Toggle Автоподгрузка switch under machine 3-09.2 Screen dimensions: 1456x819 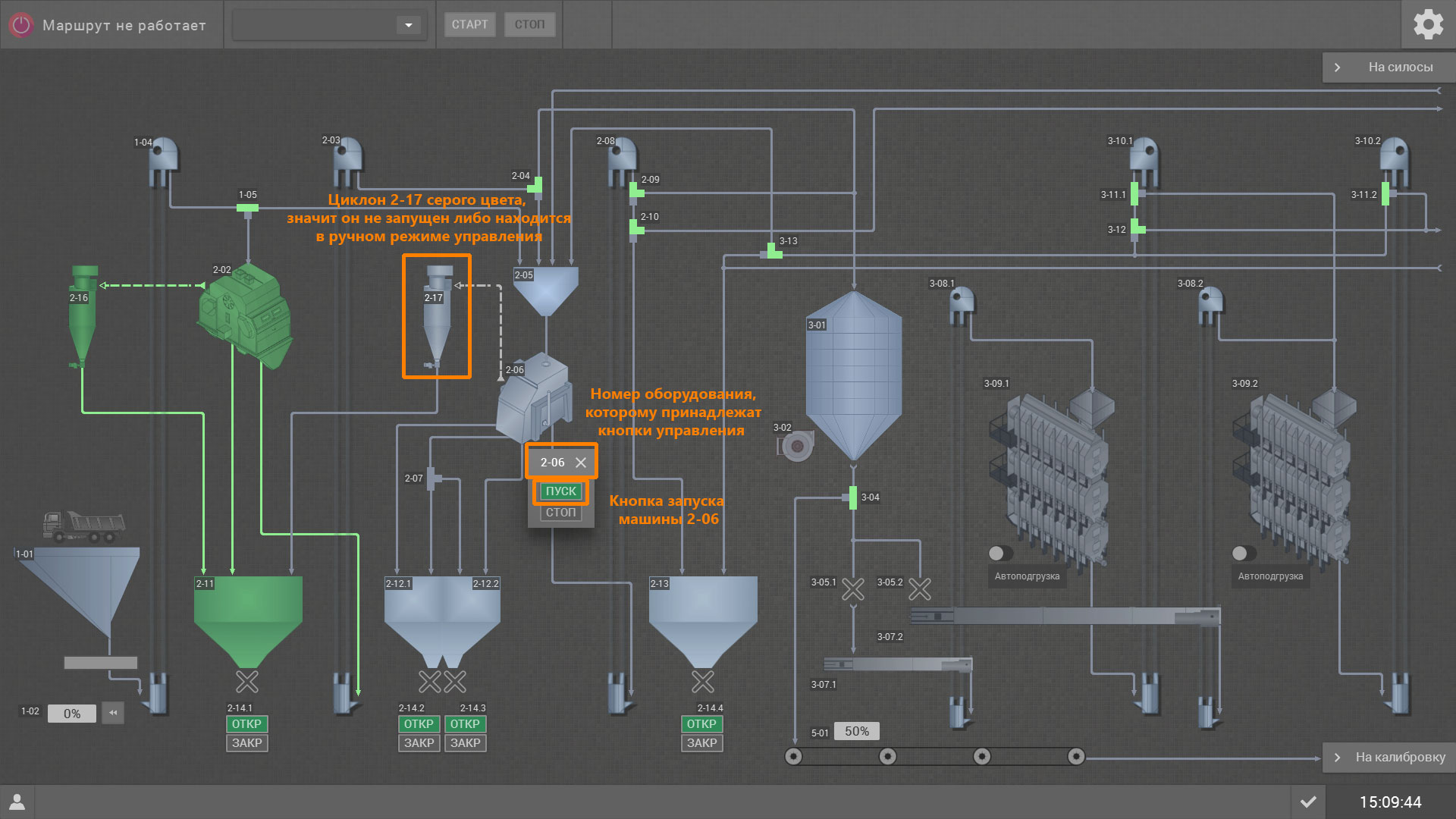point(1244,553)
